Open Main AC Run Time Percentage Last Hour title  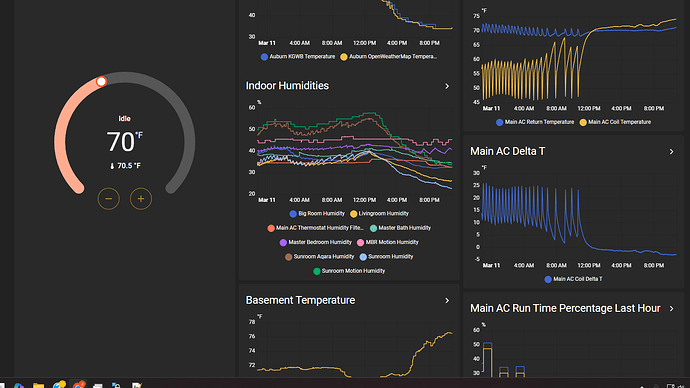tap(565, 308)
